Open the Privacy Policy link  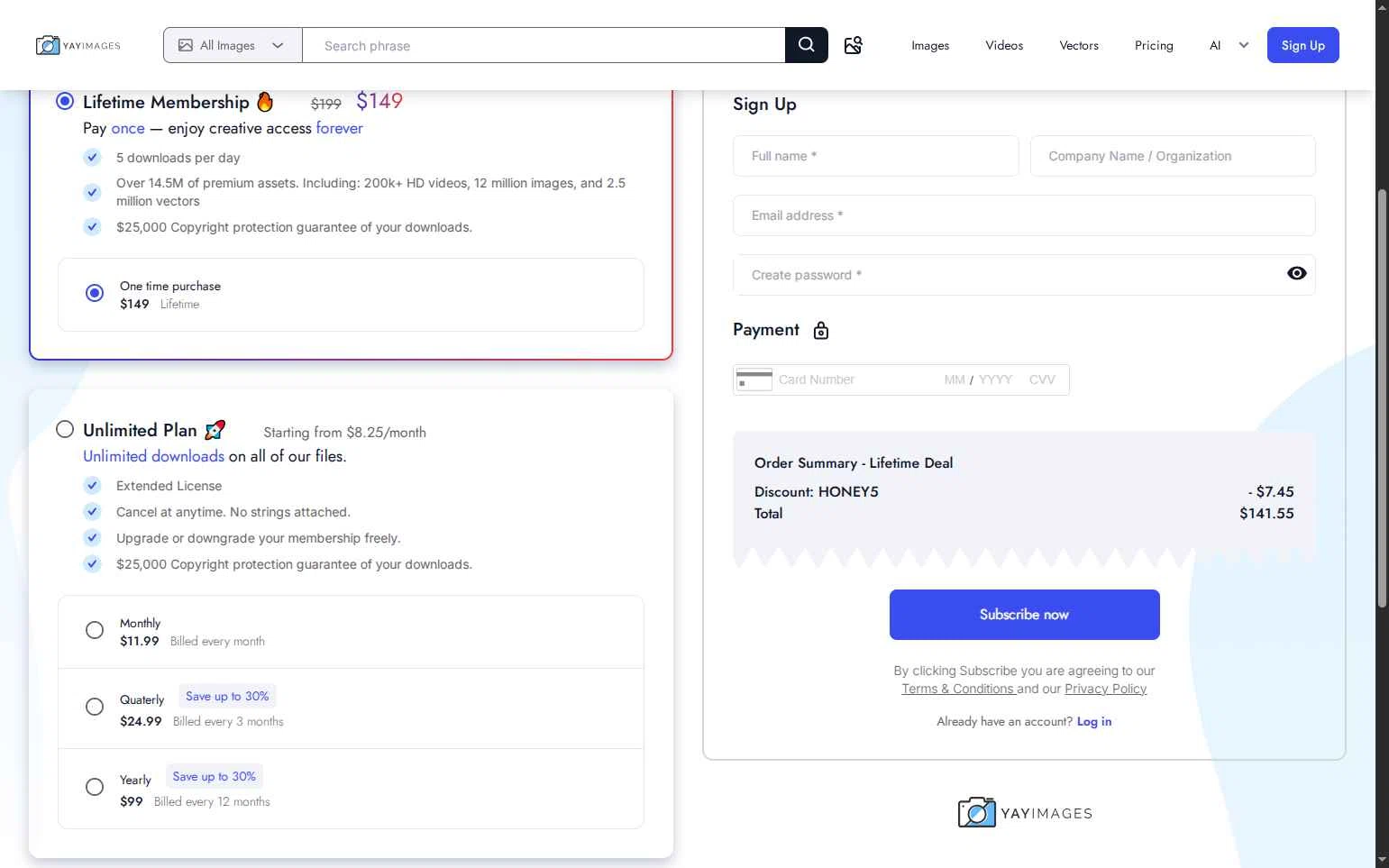pyautogui.click(x=1106, y=689)
